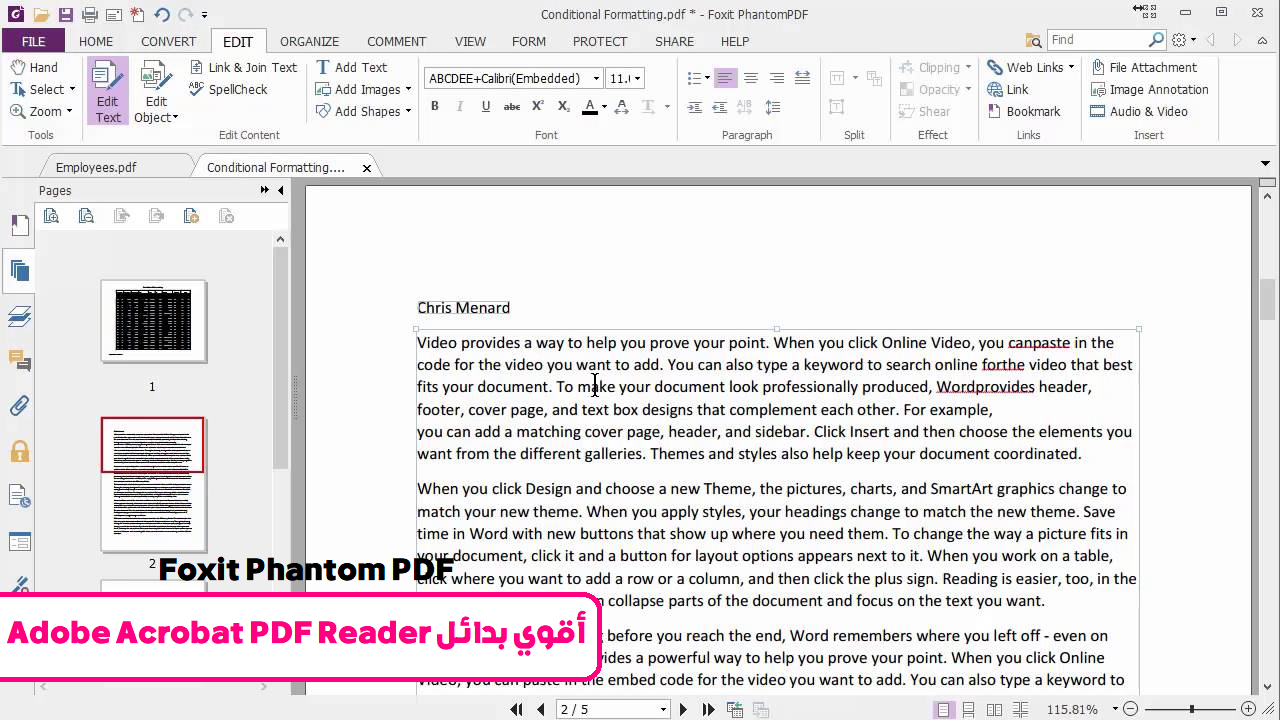The width and height of the screenshot is (1280, 720).
Task: Go to the previous page
Action: (x=541, y=709)
